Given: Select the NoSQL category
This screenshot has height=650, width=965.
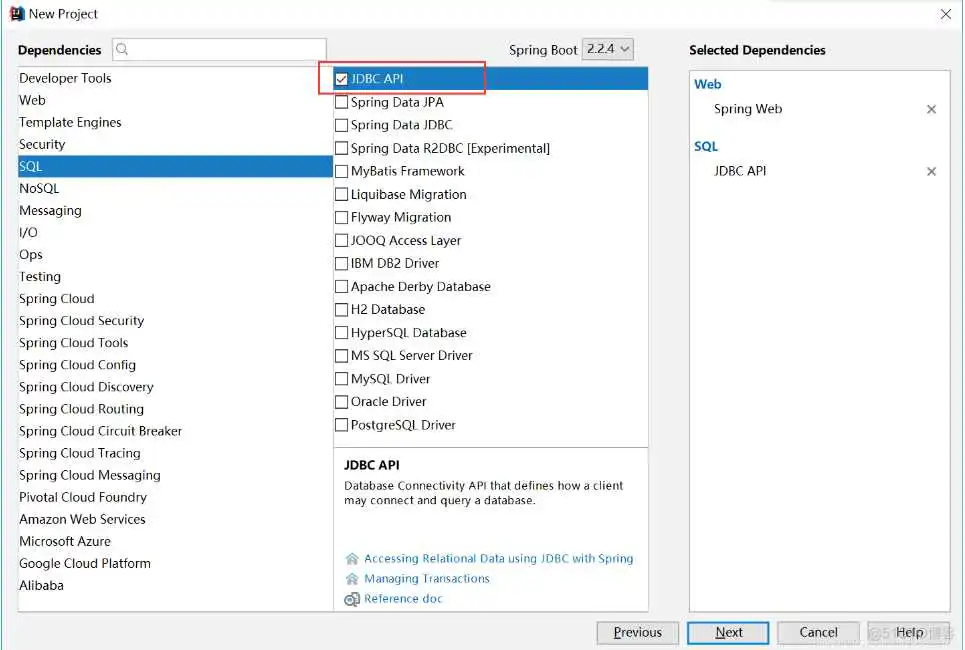Looking at the screenshot, I should 39,188.
